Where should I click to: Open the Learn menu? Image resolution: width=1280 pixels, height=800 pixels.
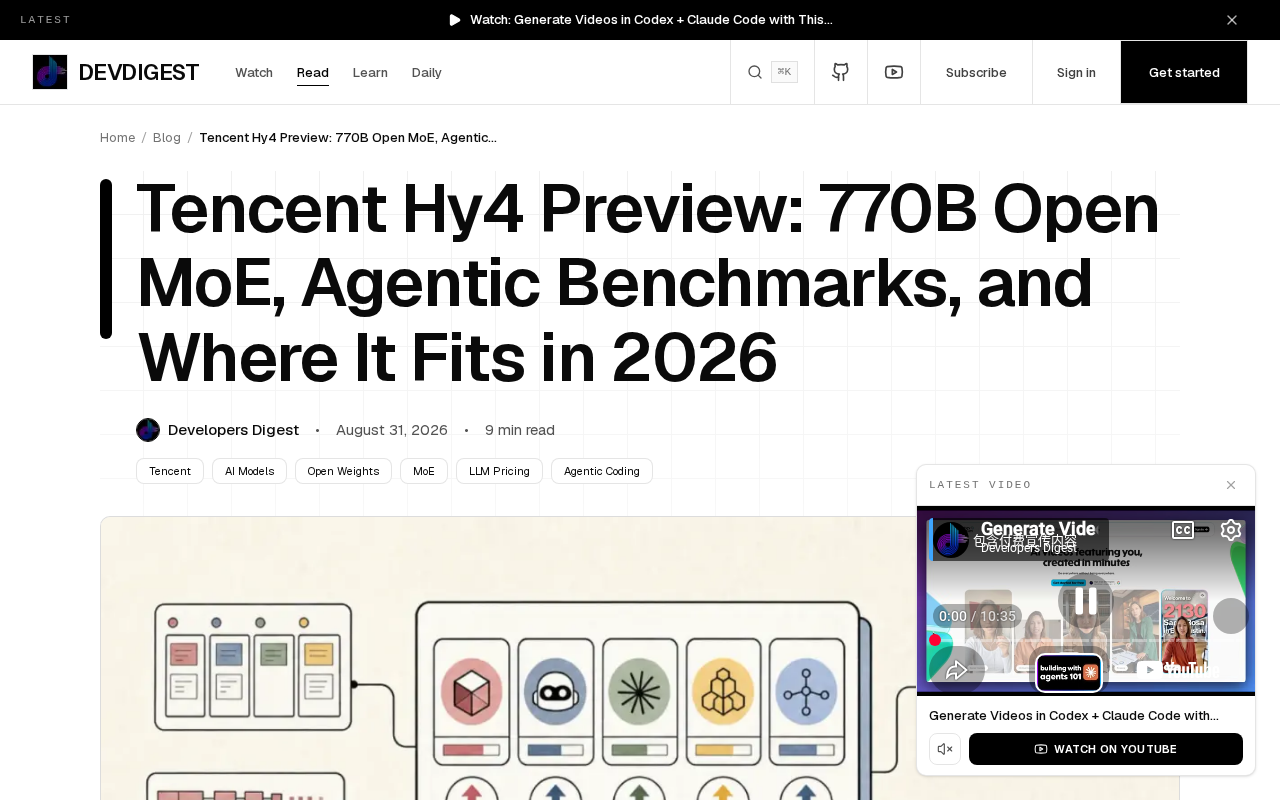tap(370, 72)
